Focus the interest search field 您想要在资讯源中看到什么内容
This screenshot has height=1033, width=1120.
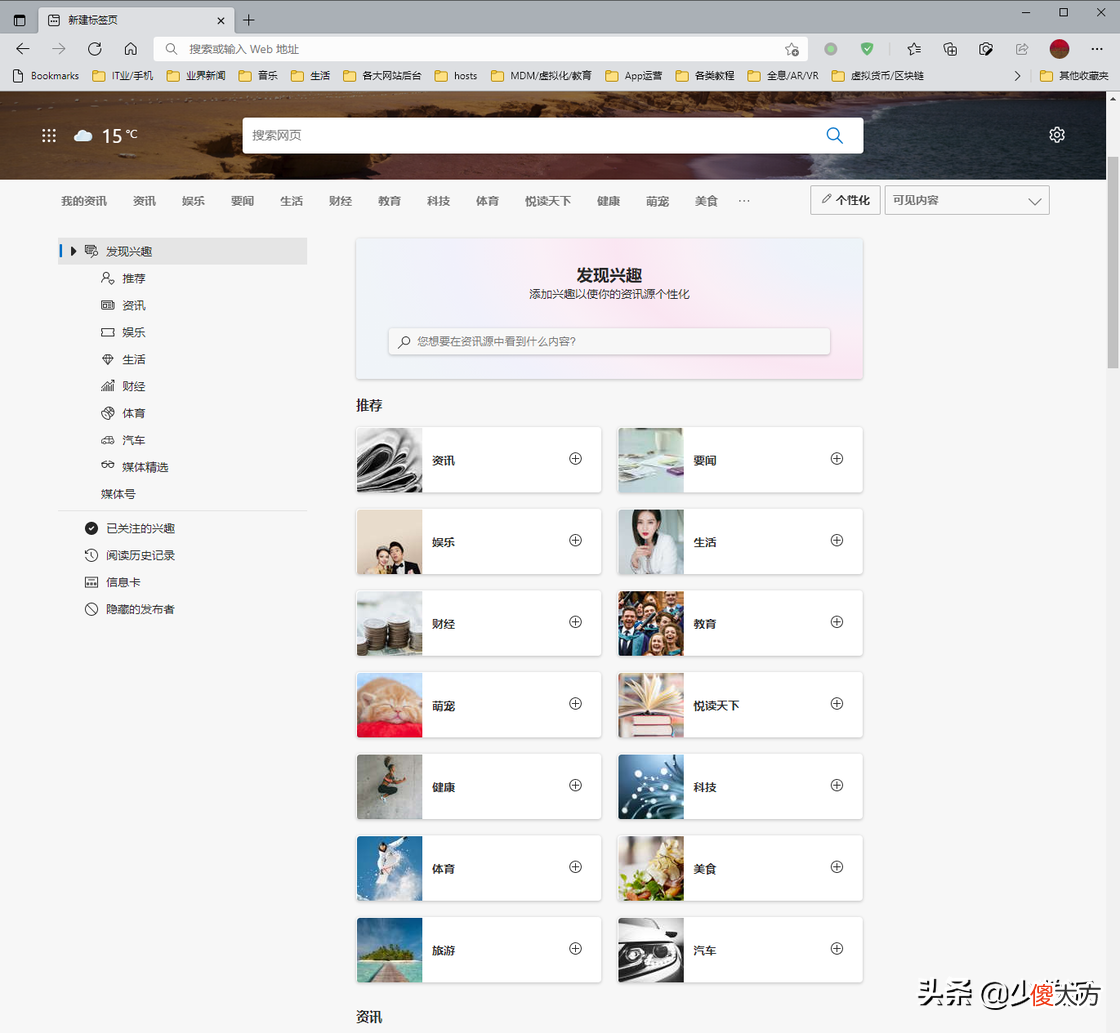pos(609,341)
